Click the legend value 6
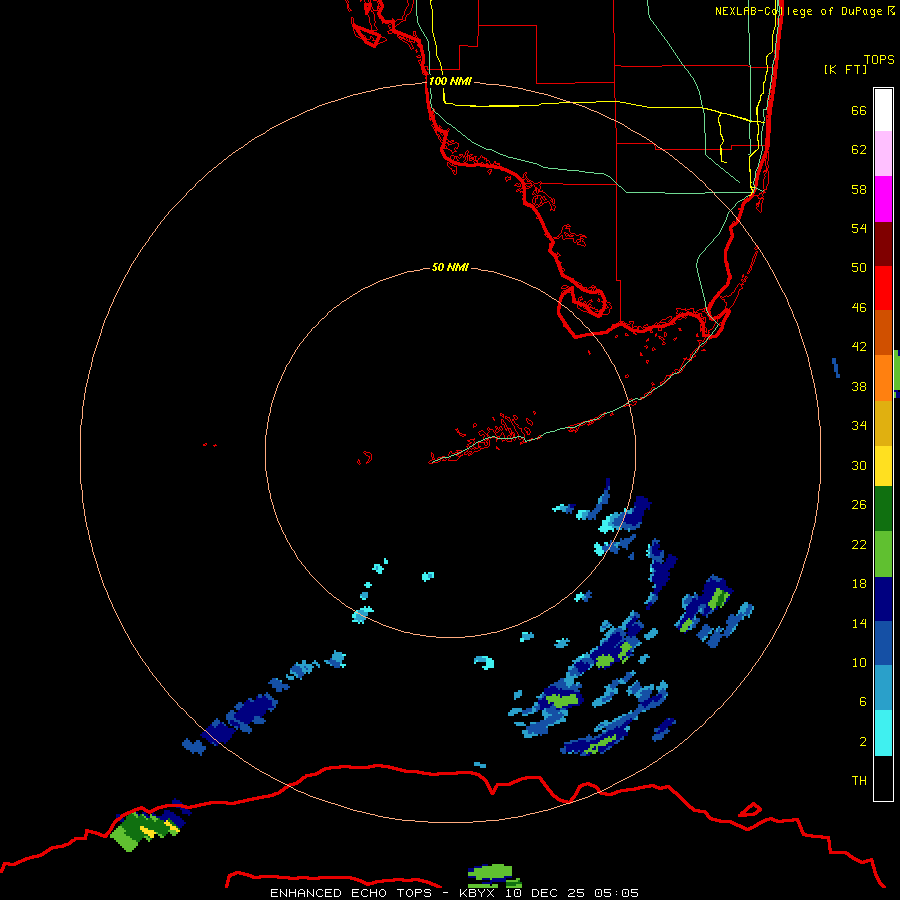The image size is (900, 900). pyautogui.click(x=863, y=701)
